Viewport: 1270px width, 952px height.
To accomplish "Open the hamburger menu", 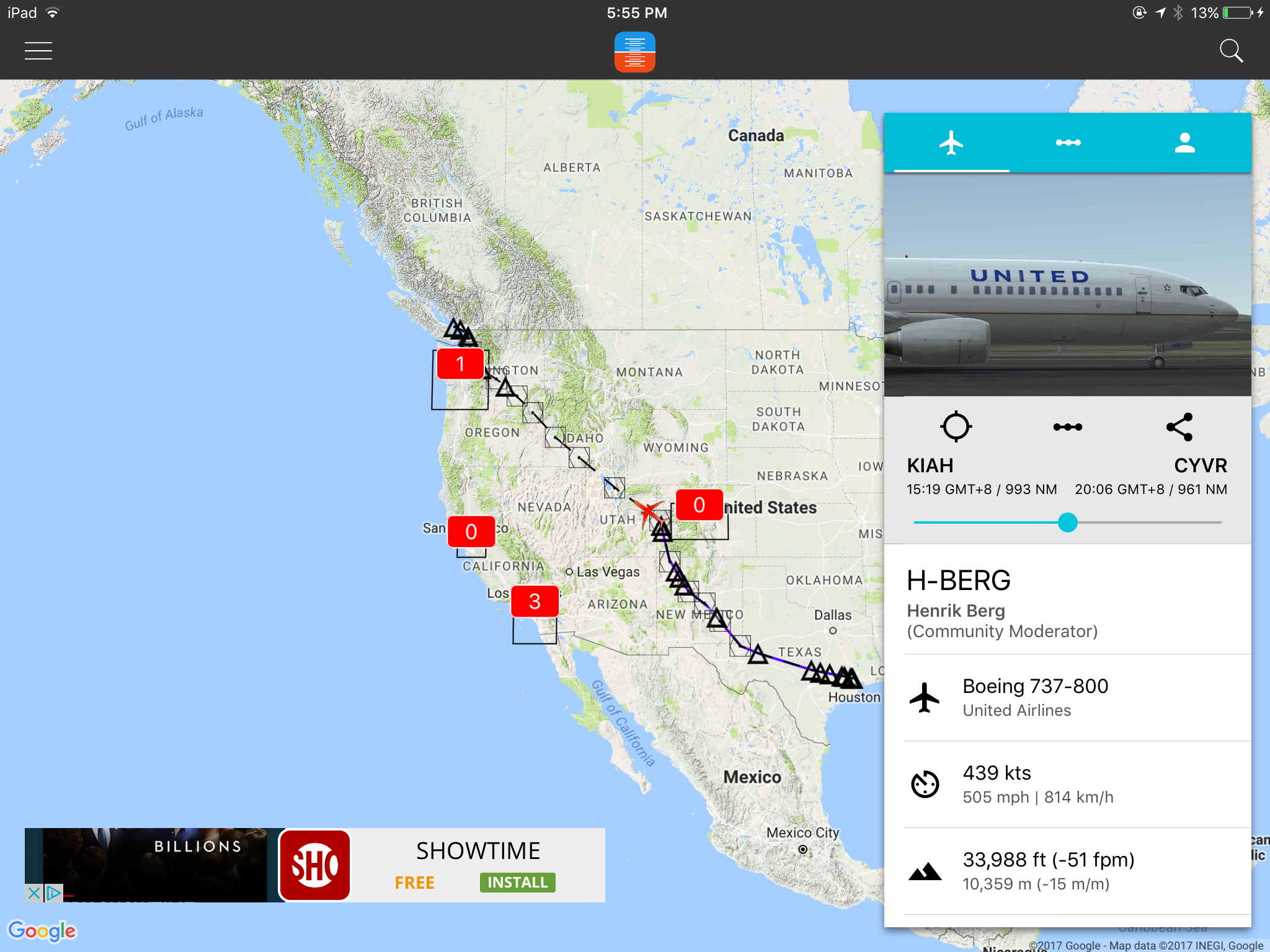I will pos(38,51).
